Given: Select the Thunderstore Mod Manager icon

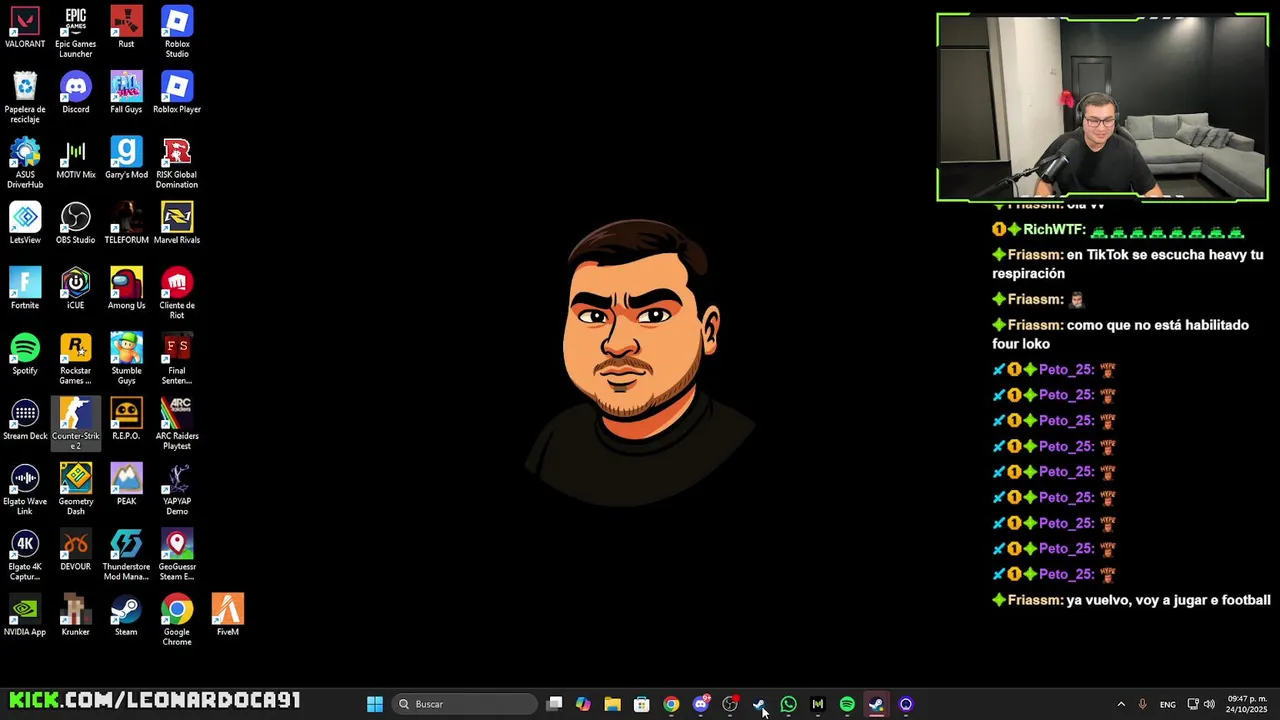Looking at the screenshot, I should [126, 555].
